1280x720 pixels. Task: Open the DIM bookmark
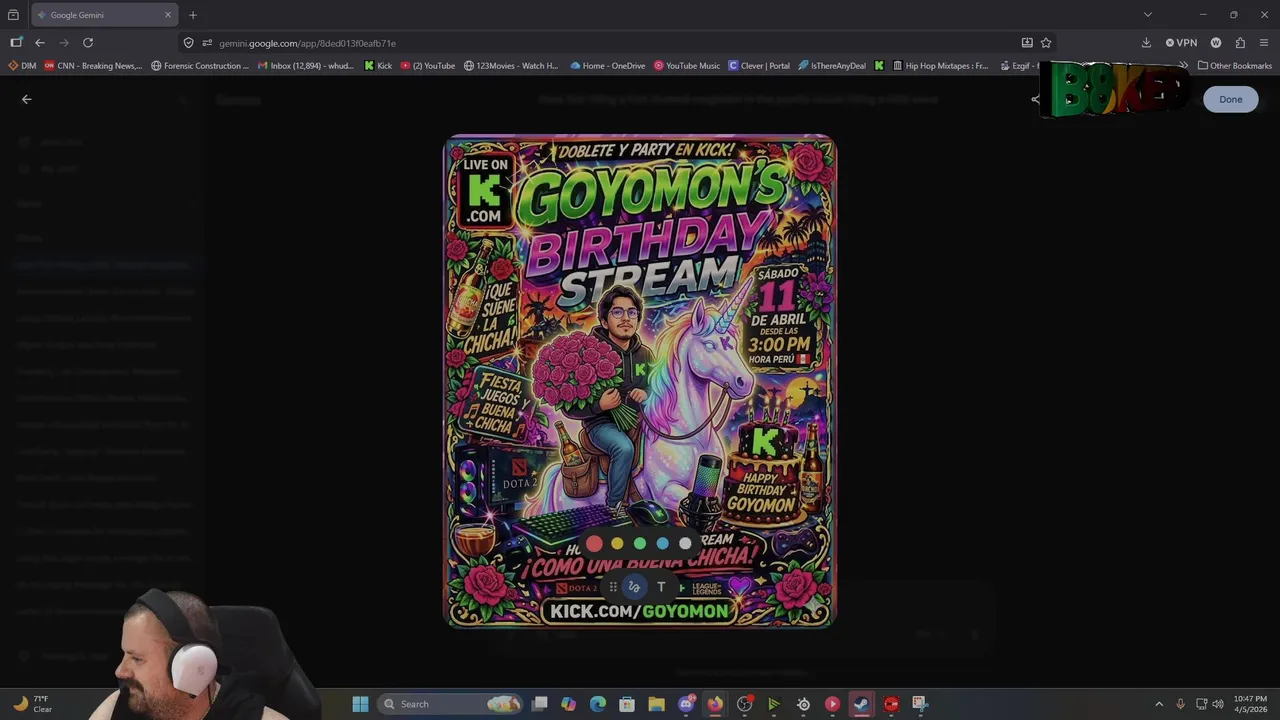22,66
